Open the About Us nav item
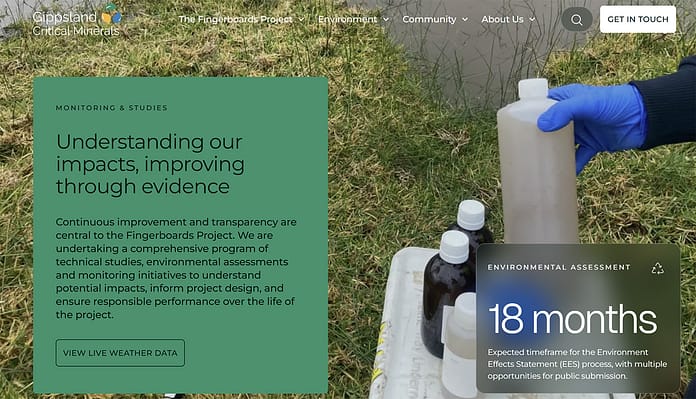 coord(502,20)
